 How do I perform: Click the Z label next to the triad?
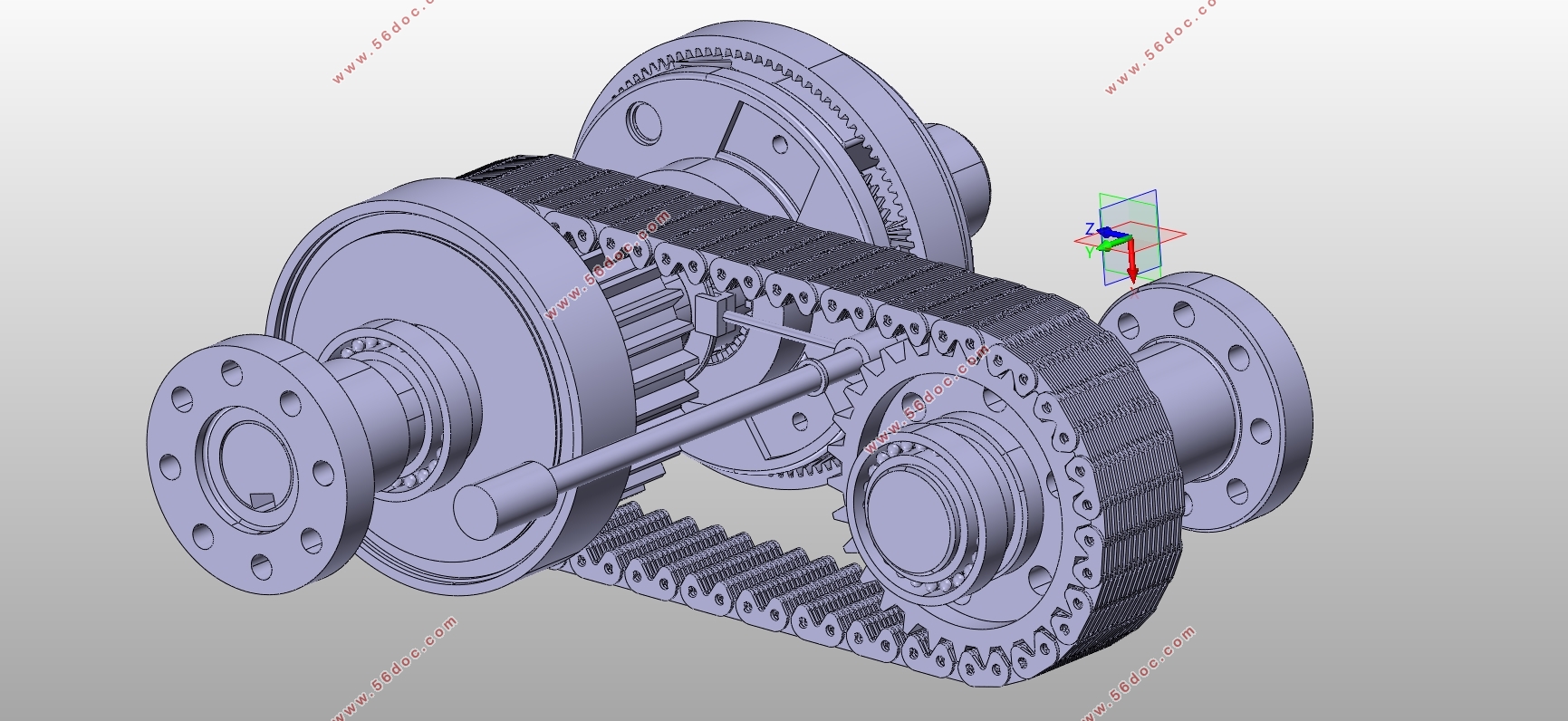[1090, 229]
